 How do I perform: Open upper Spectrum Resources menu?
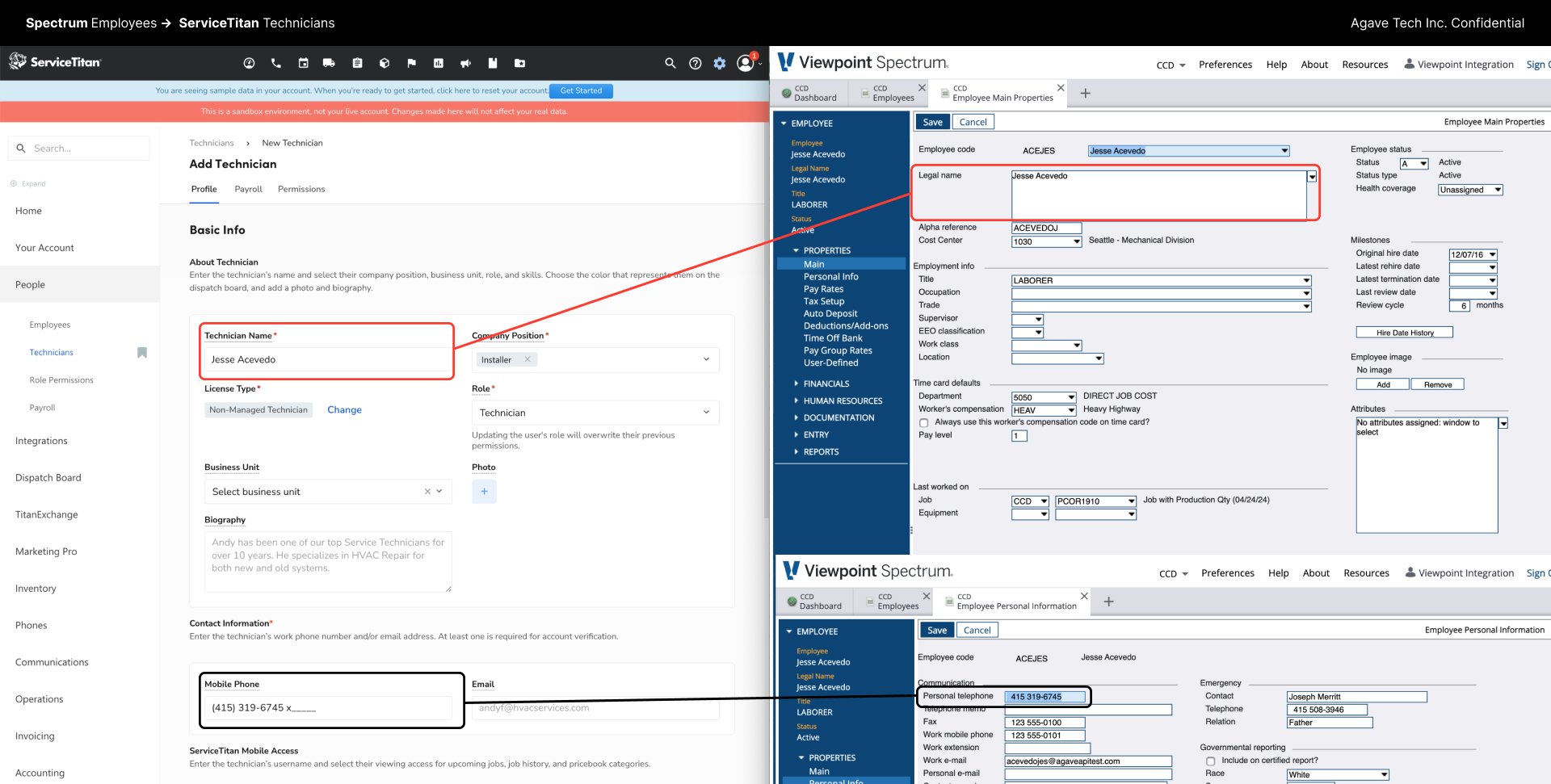[1365, 65]
